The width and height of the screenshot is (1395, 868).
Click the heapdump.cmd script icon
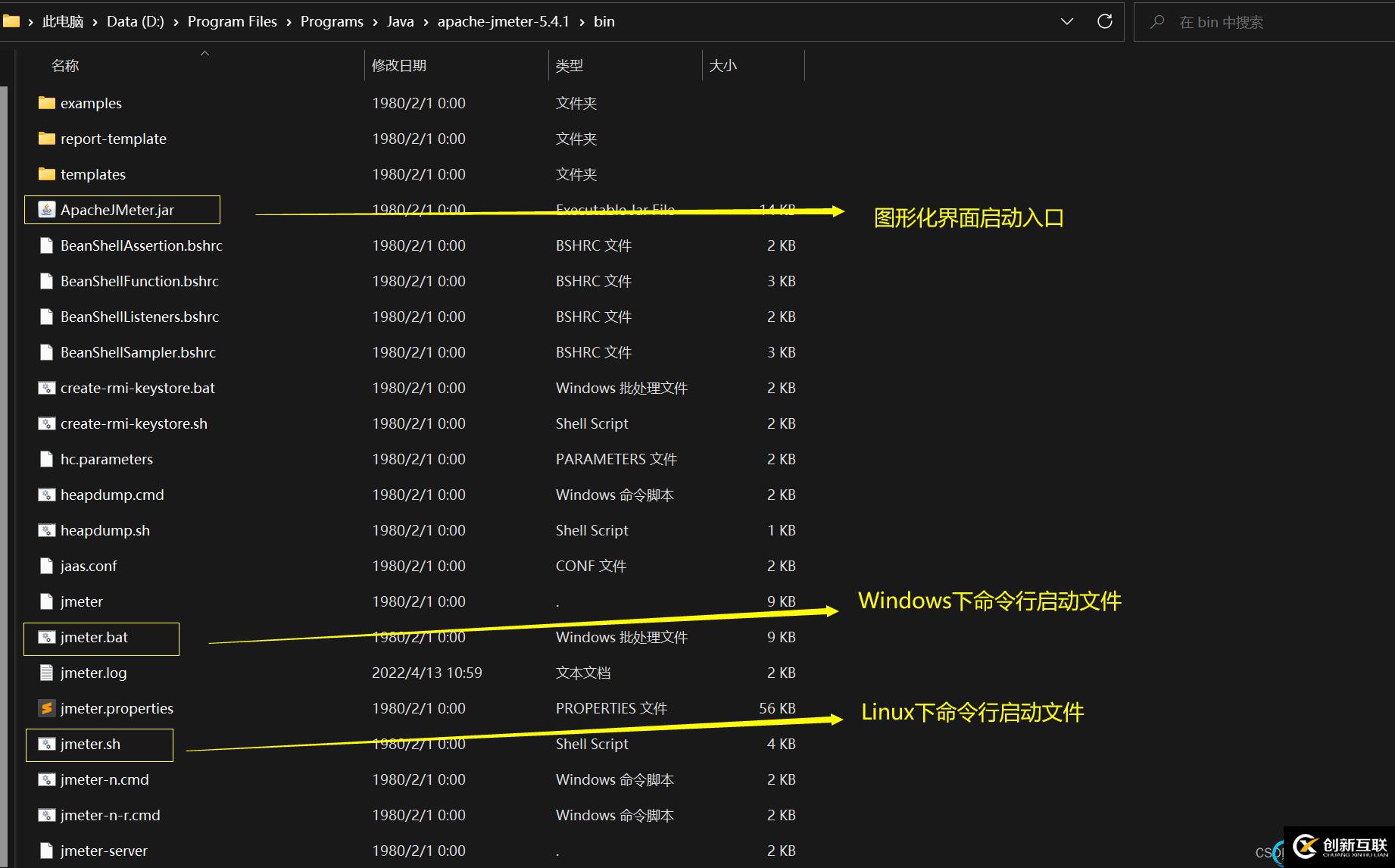47,495
